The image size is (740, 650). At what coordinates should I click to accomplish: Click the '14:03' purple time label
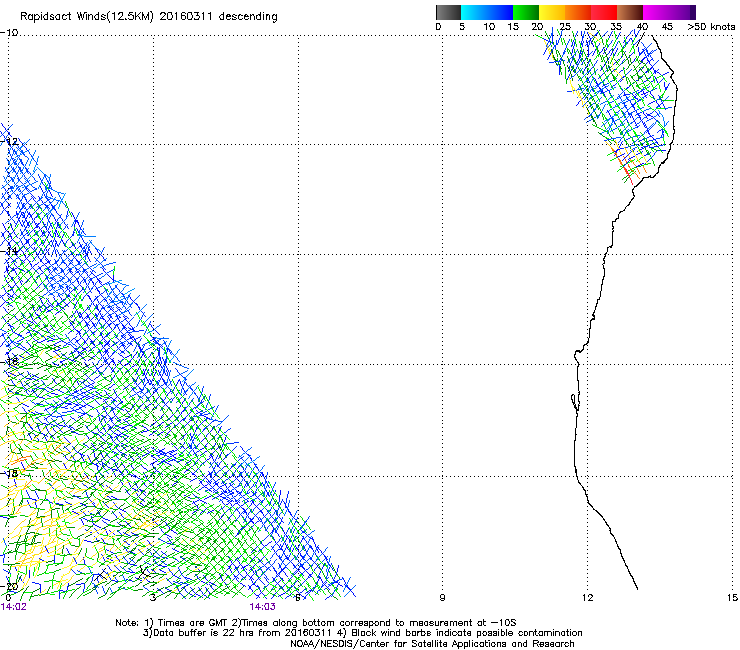(262, 607)
